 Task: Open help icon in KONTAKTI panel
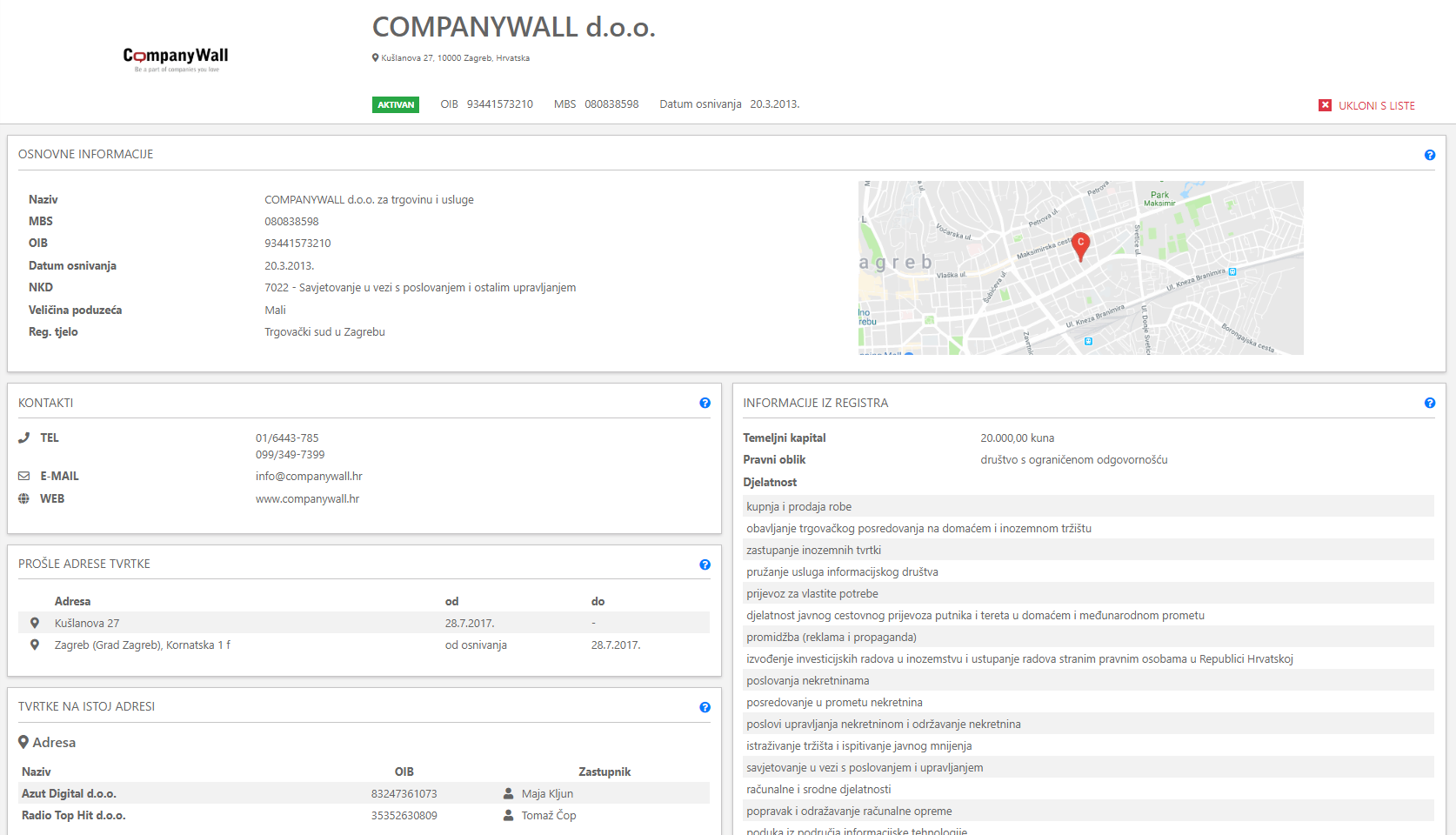705,403
